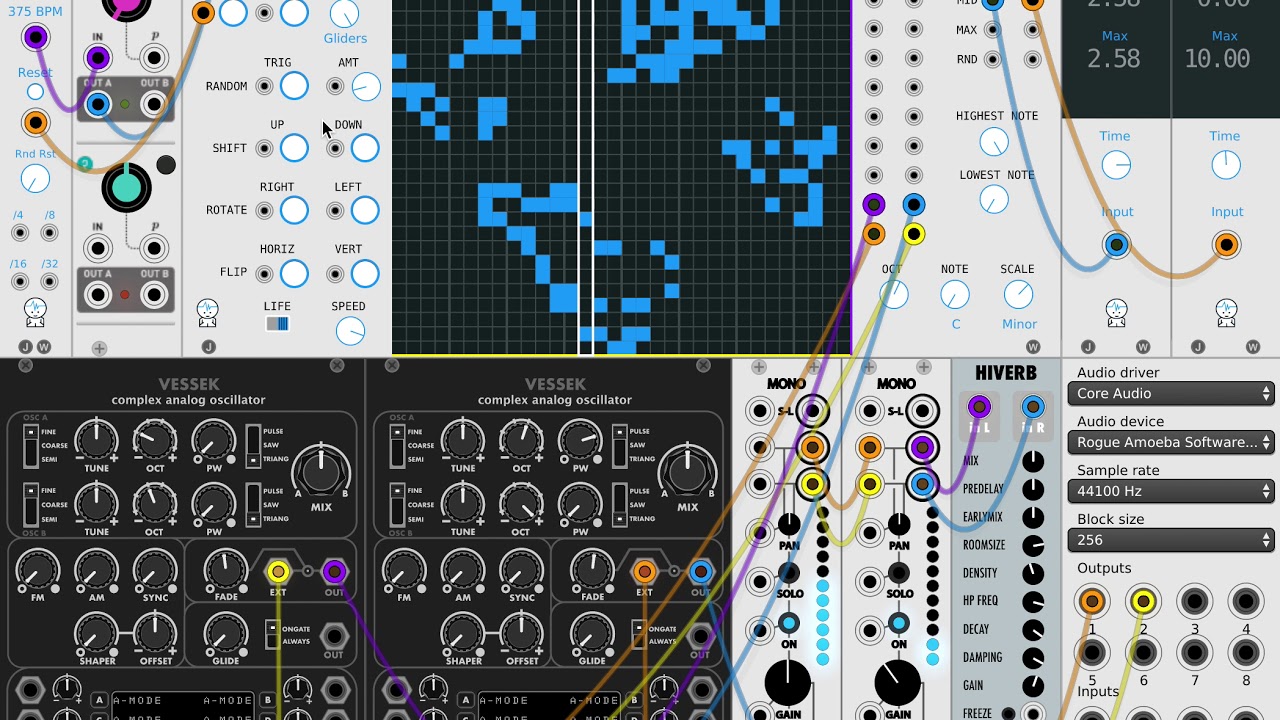This screenshot has height=720, width=1280.
Task: Click the first MONO channel PAN knob
Action: click(789, 524)
